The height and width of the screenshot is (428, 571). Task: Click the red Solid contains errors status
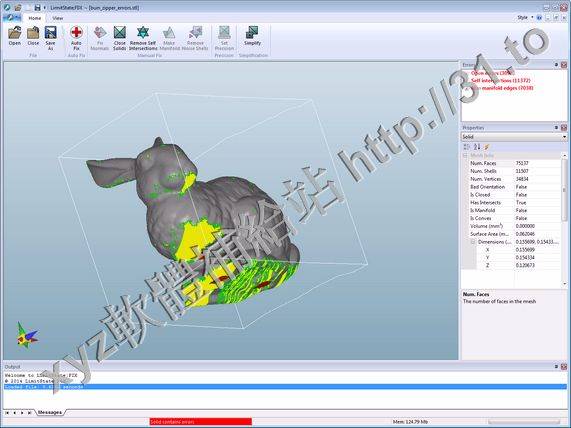click(201, 422)
